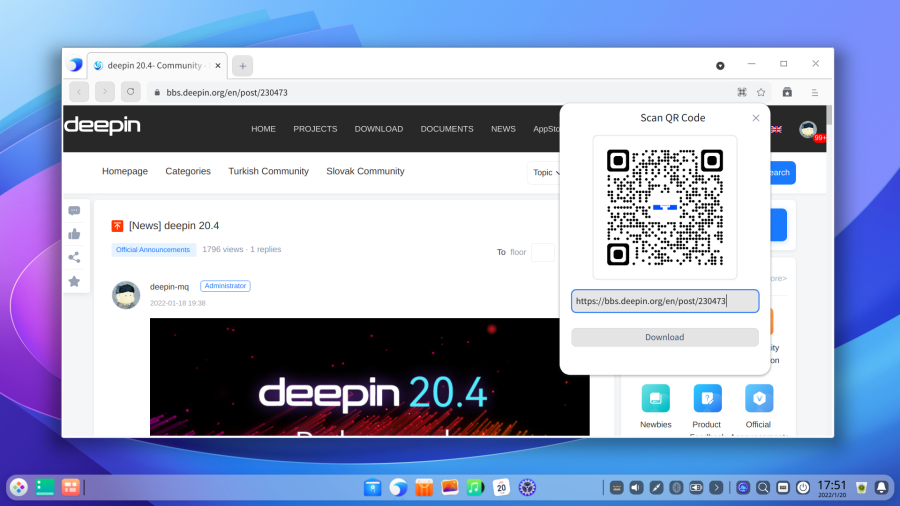The height and width of the screenshot is (506, 900).
Task: Open the notification bell in the dock
Action: pyautogui.click(x=881, y=488)
